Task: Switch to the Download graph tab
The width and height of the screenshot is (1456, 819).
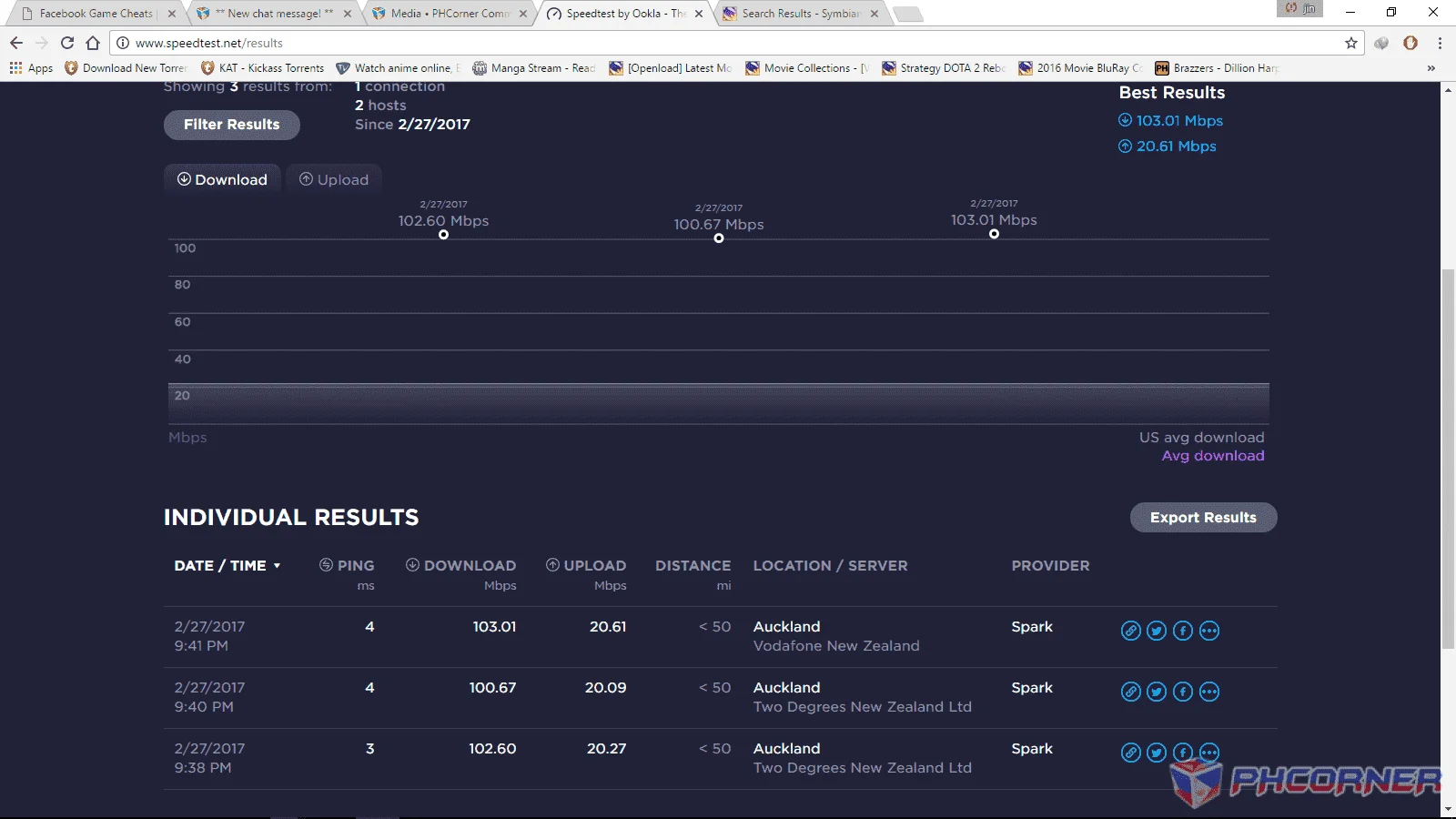Action: click(222, 179)
